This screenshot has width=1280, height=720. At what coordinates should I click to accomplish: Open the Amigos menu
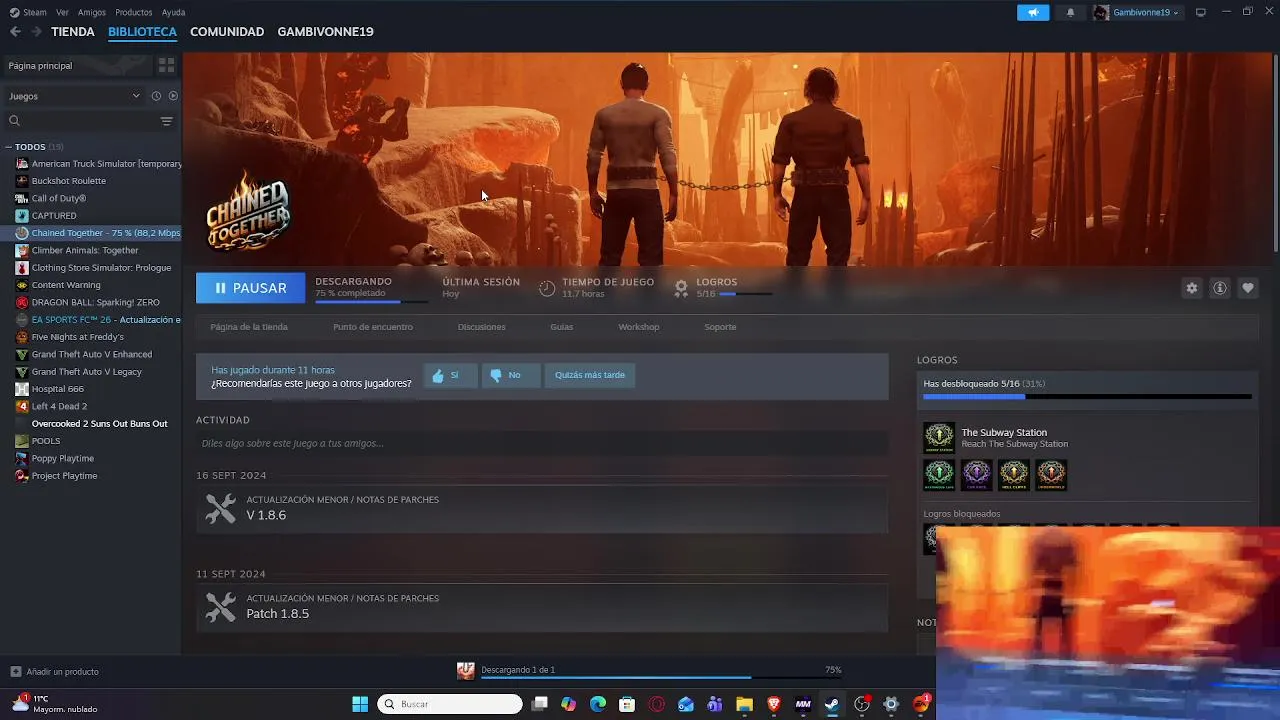pyautogui.click(x=92, y=12)
